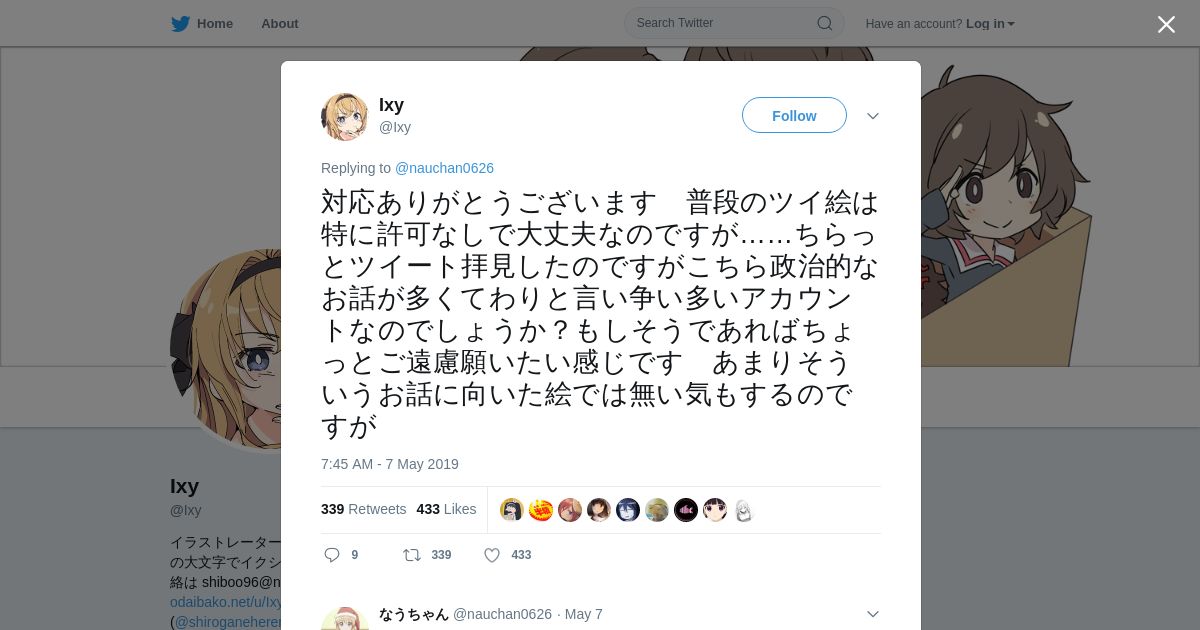Close the tweet overlay with X
1200x630 pixels.
(x=1166, y=24)
